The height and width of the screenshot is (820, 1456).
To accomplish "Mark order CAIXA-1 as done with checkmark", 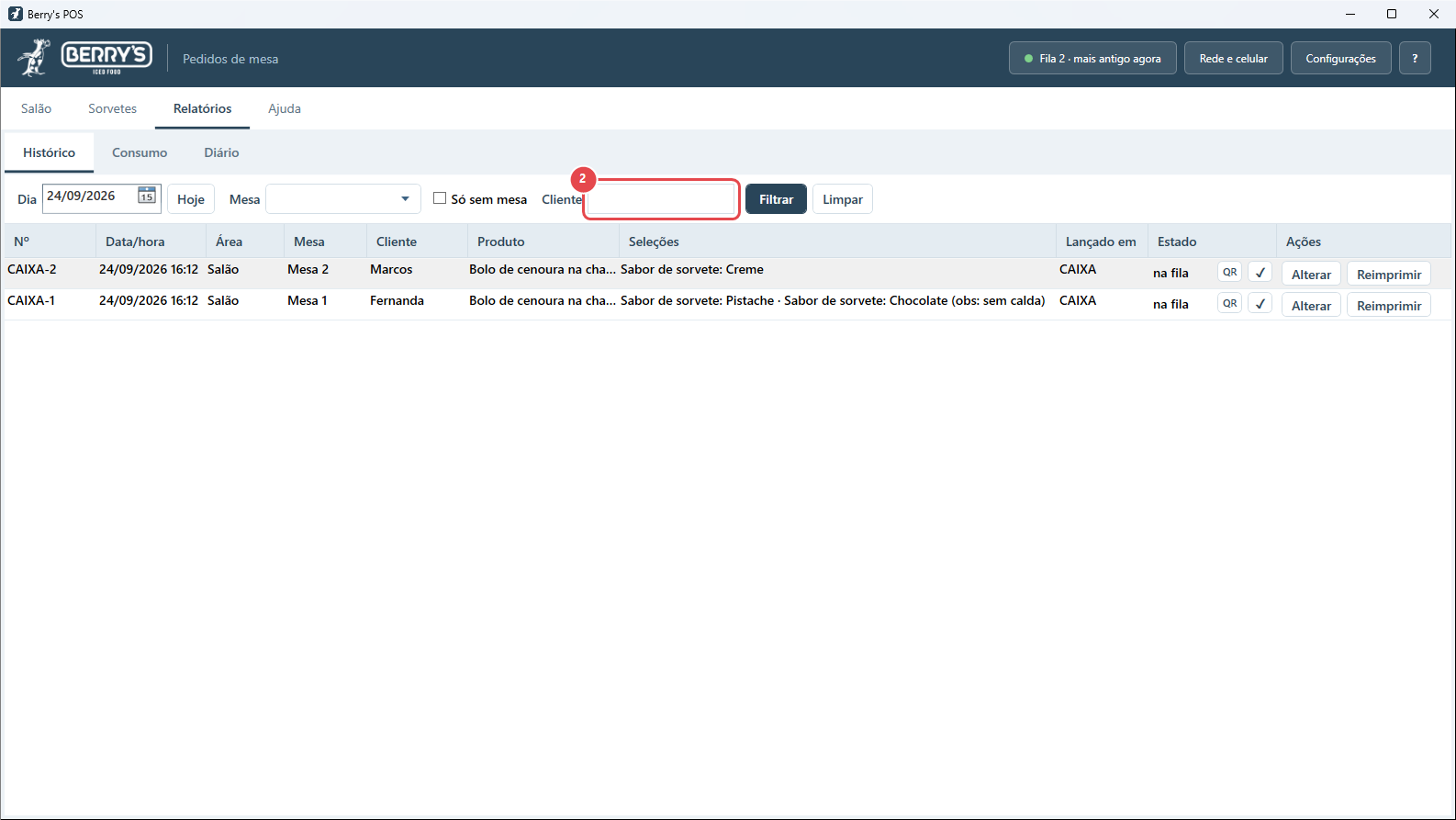I will tap(1260, 303).
